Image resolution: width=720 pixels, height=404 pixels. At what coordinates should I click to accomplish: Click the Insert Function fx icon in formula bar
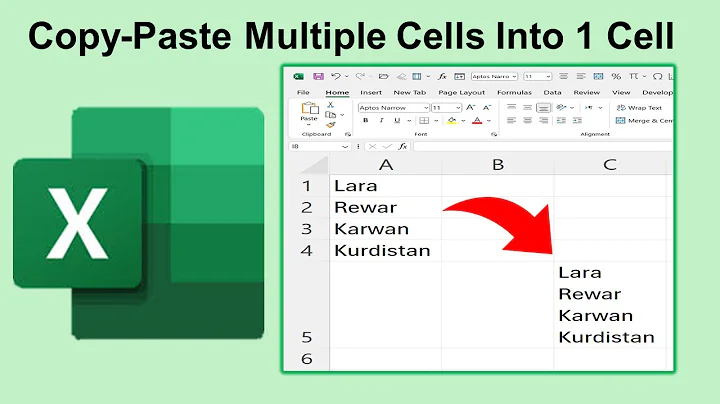pyautogui.click(x=403, y=146)
